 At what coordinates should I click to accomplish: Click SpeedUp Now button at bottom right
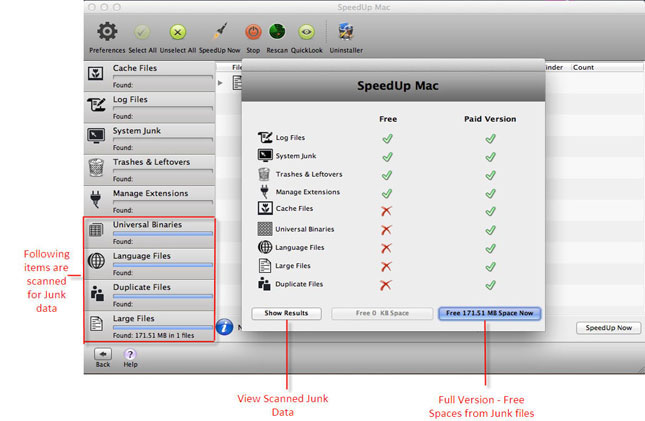(x=608, y=328)
